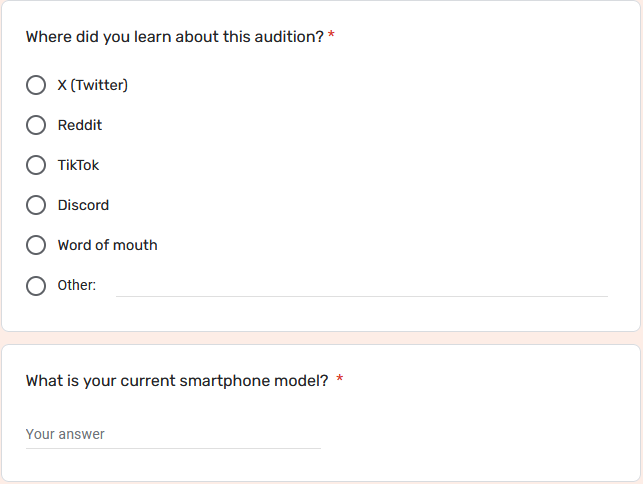The width and height of the screenshot is (643, 484).
Task: Select the X (Twitter) radio button
Action: (x=36, y=85)
